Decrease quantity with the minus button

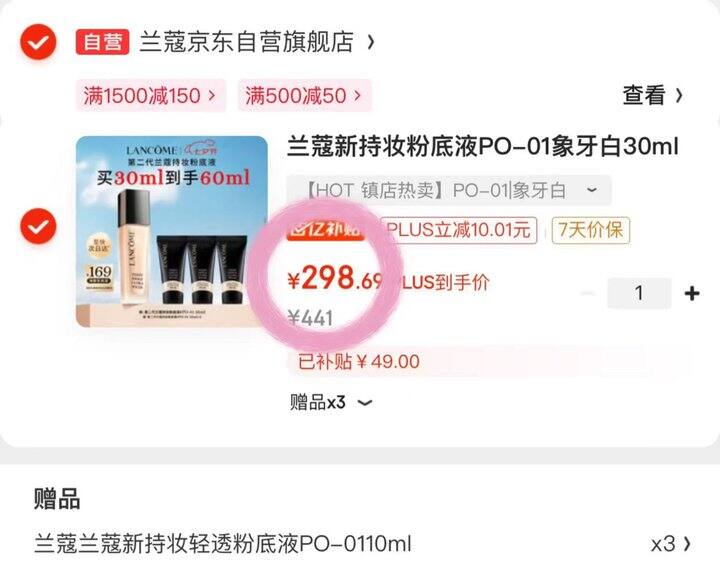(588, 293)
